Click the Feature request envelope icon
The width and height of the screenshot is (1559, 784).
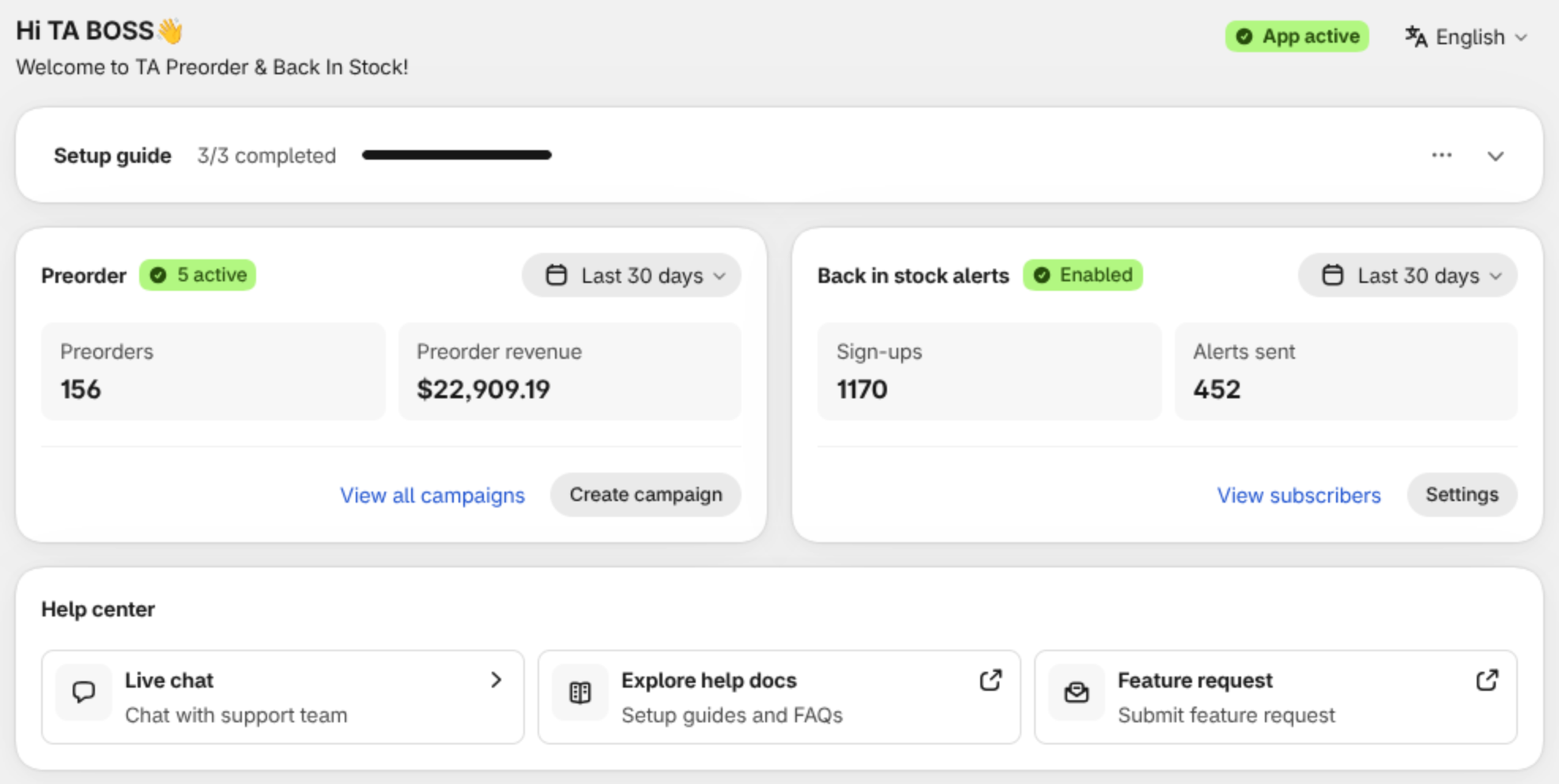click(x=1077, y=692)
